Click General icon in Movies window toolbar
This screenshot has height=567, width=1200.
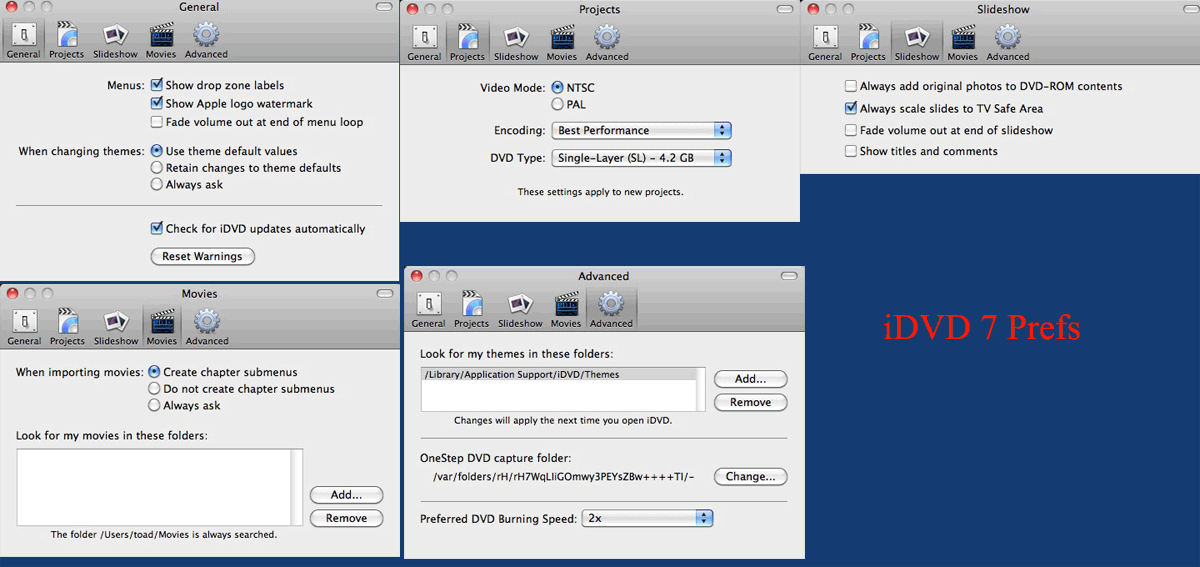(x=24, y=327)
